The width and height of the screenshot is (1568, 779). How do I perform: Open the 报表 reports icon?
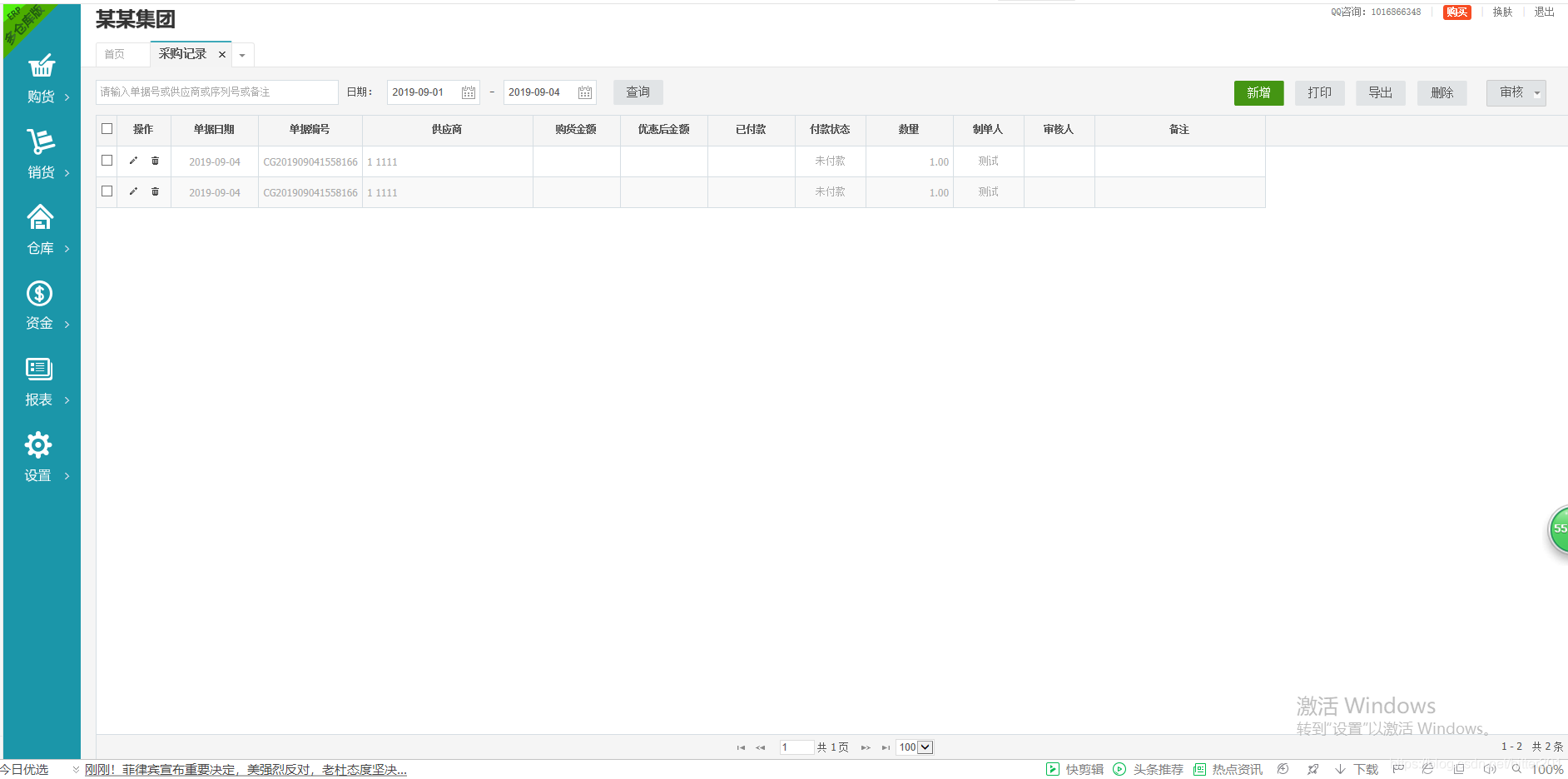[39, 369]
